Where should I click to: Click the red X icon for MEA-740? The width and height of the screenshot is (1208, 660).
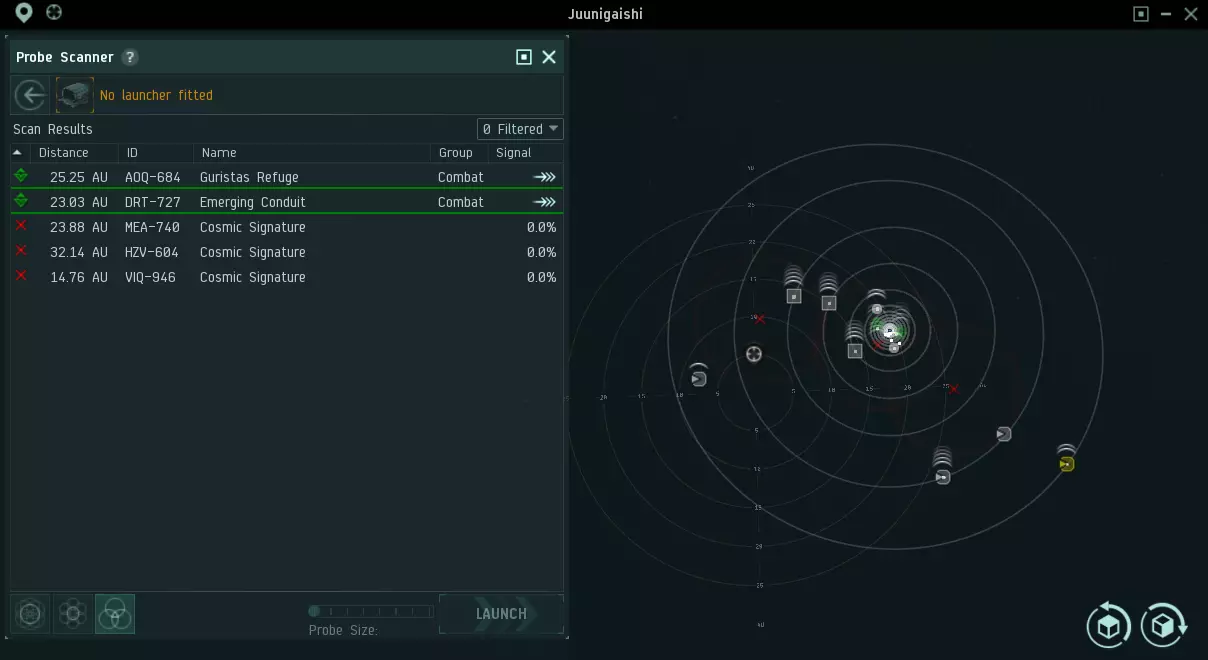[x=21, y=226]
